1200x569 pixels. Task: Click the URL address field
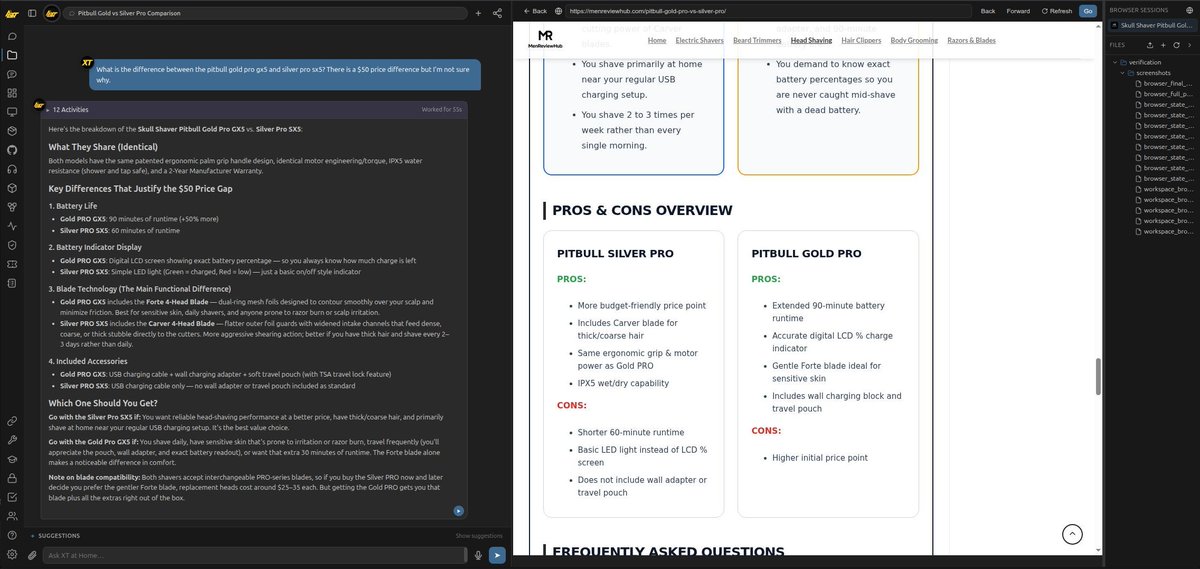[768, 11]
